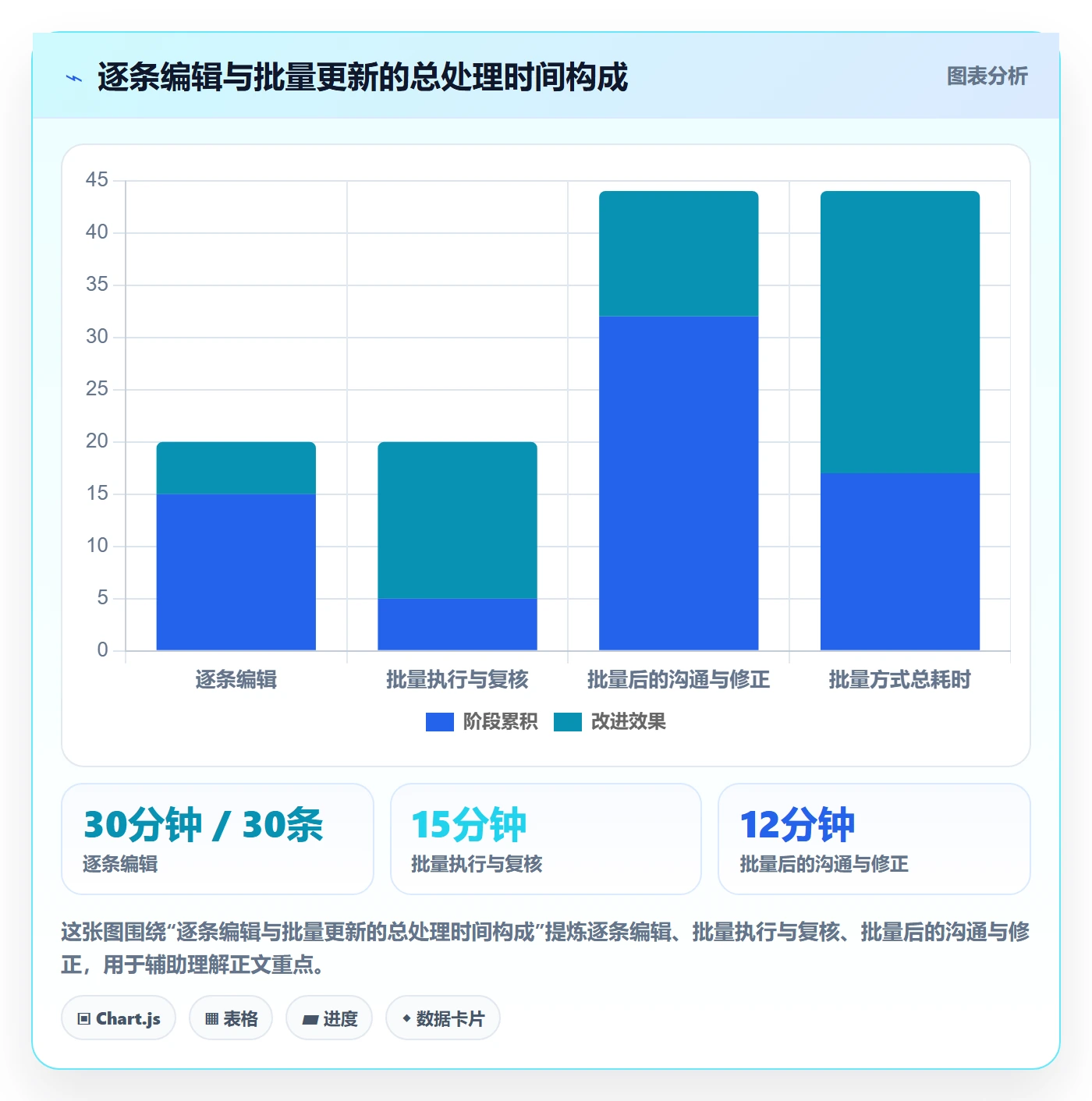Click the 改进效果 legend label
1092x1101 pixels.
628,722
